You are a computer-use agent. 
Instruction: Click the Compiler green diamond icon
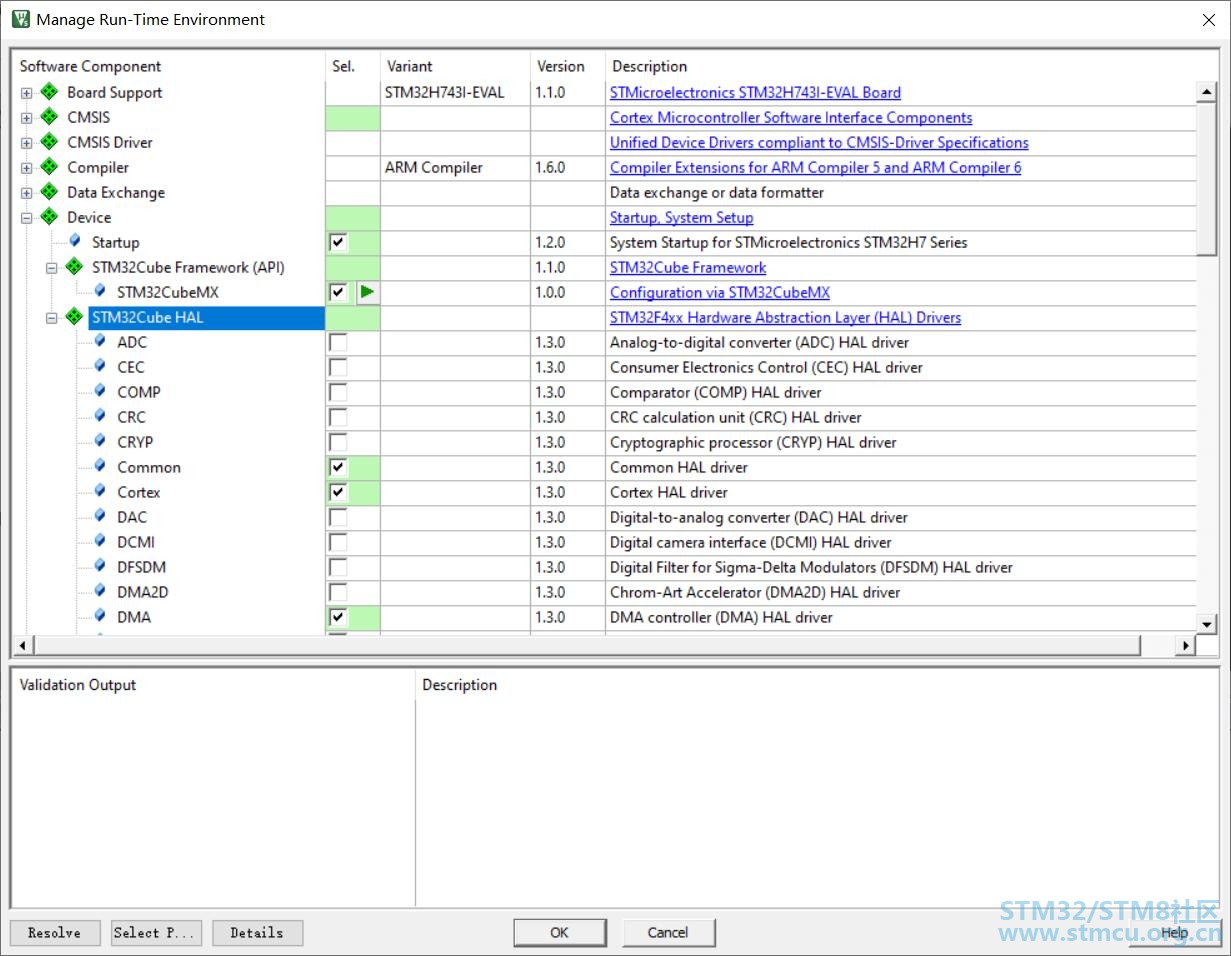point(49,167)
